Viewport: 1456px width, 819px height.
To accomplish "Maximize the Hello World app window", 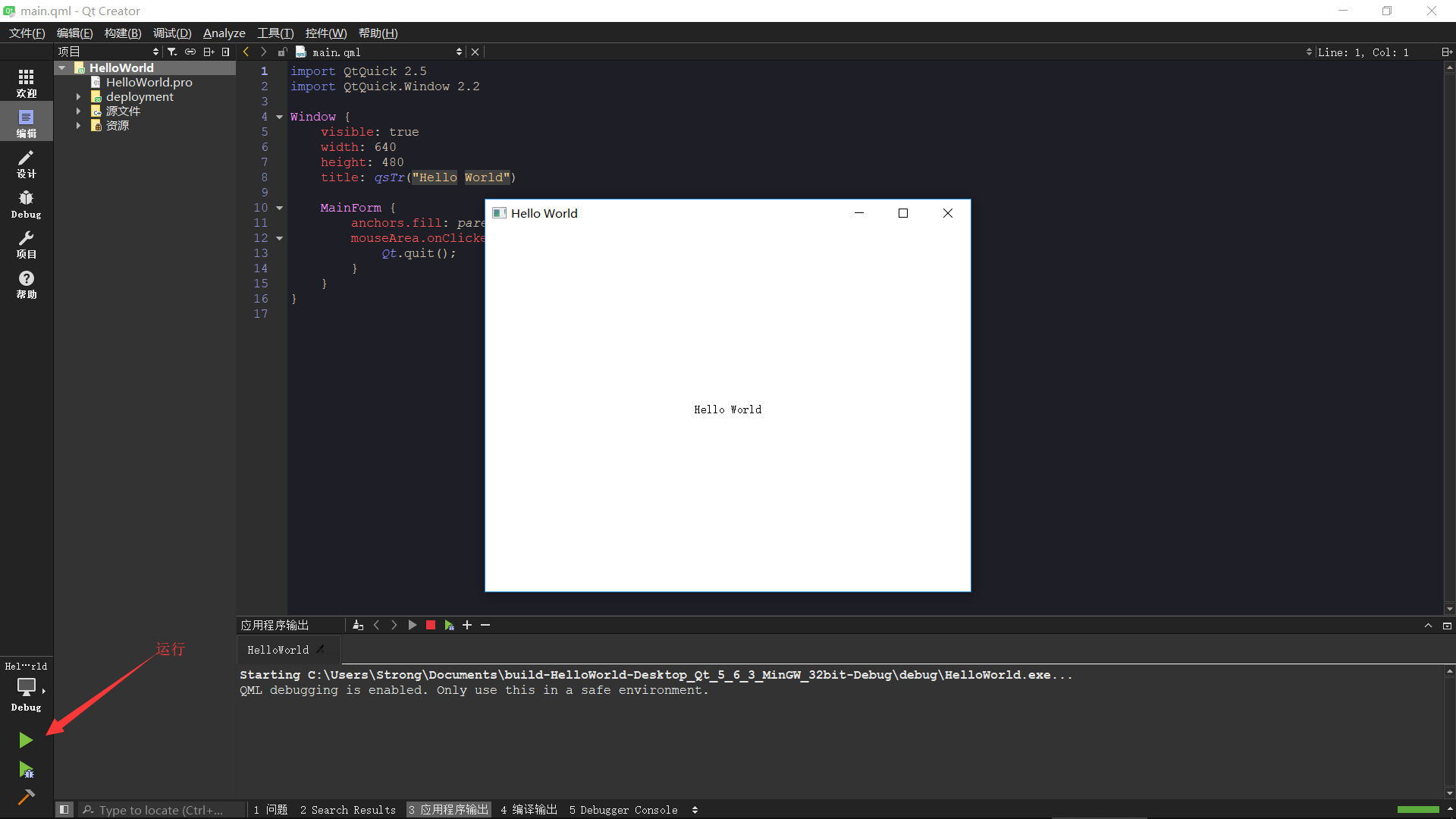I will [x=903, y=213].
